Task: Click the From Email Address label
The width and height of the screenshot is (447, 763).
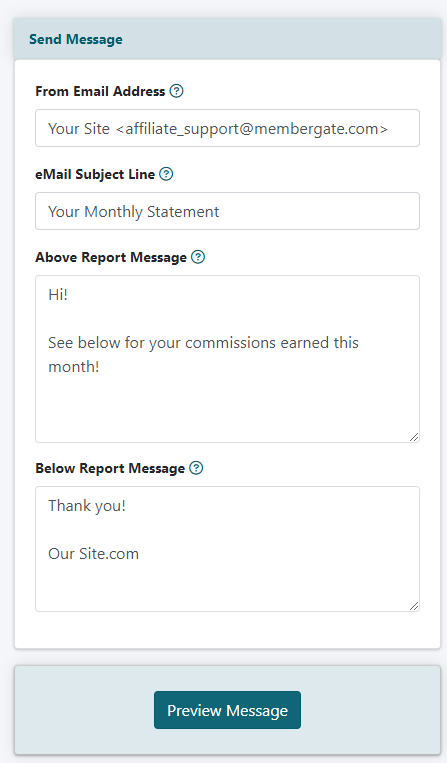Action: click(100, 91)
